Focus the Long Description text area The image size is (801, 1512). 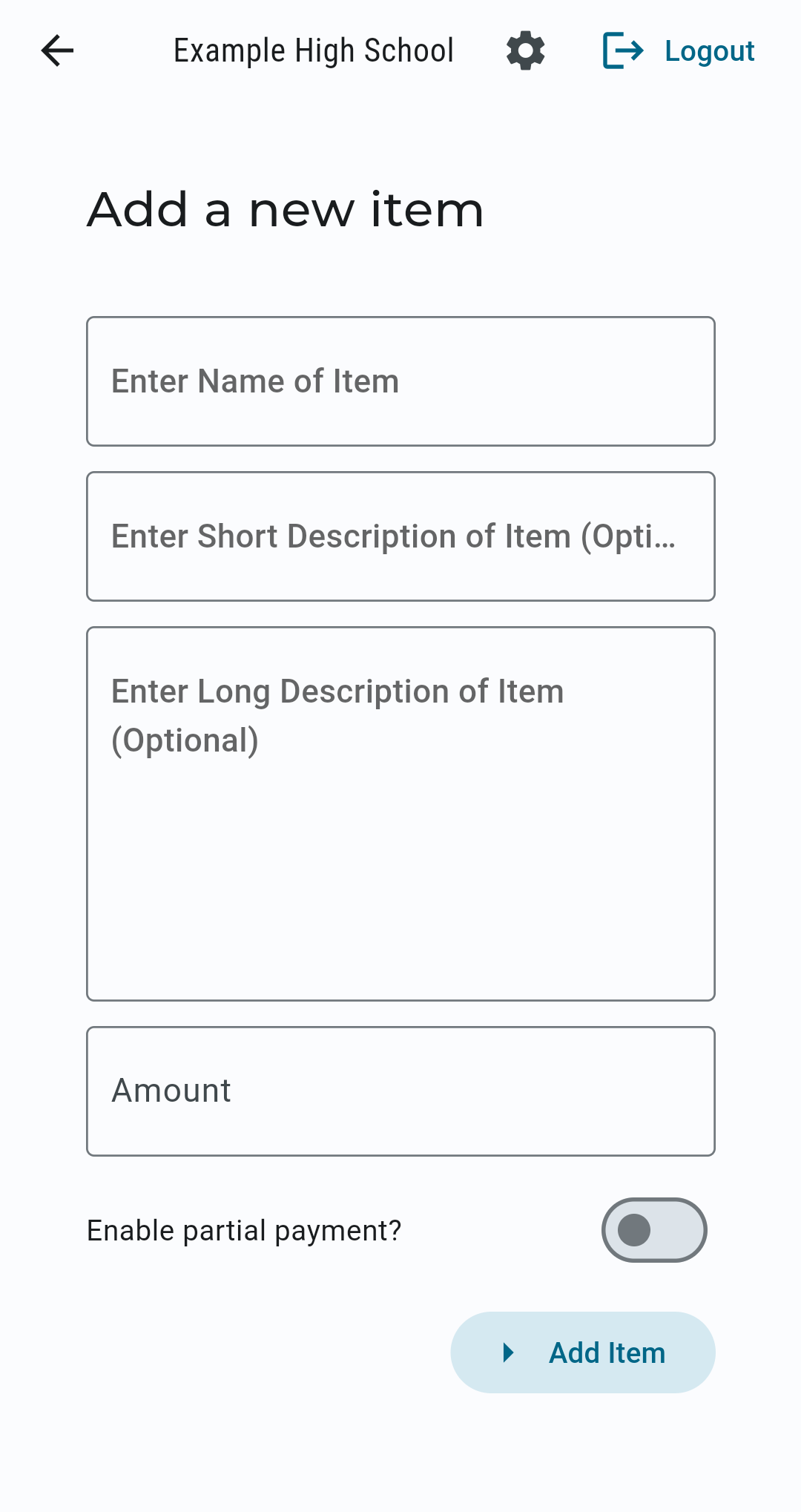(x=400, y=814)
